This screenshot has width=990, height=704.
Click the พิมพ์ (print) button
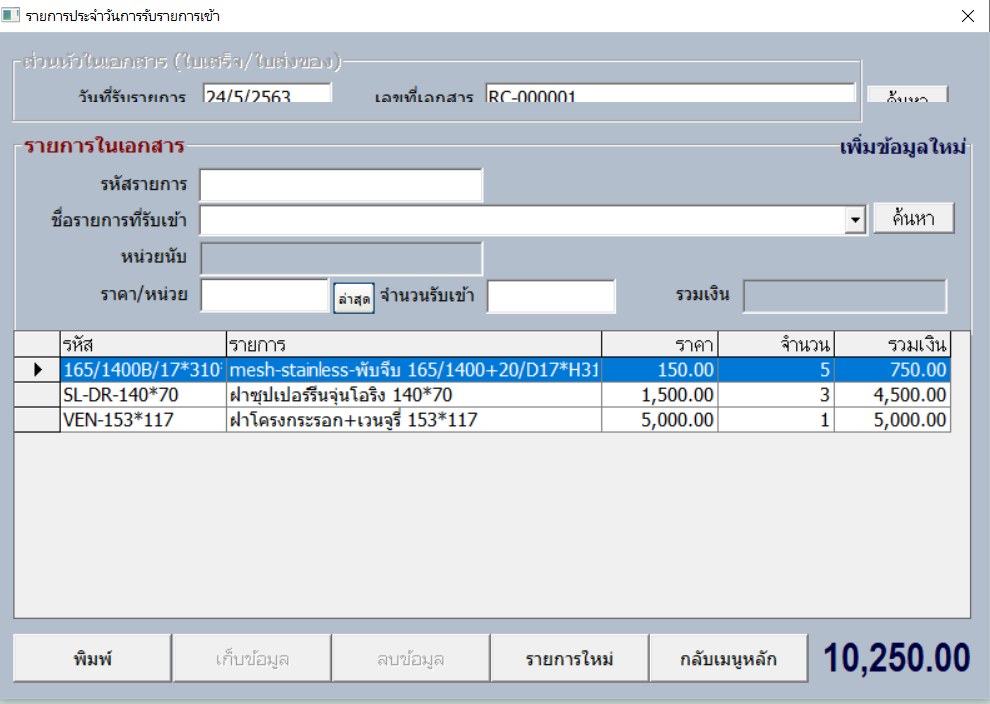coord(92,658)
